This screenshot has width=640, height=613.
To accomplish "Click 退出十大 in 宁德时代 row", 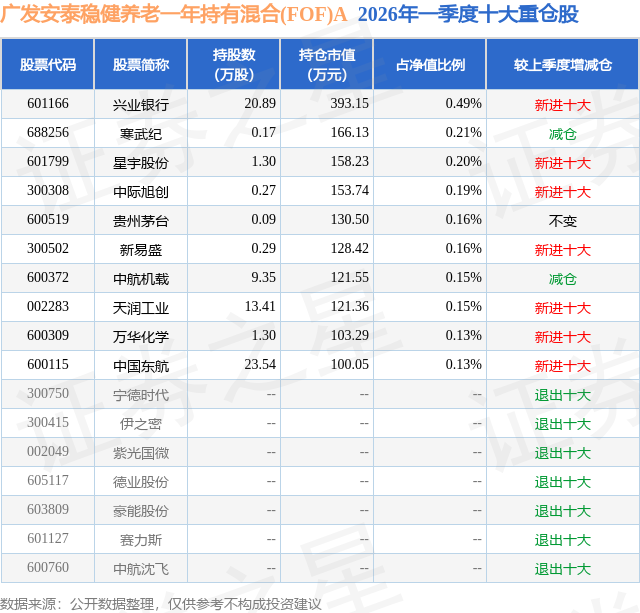I will tap(562, 395).
